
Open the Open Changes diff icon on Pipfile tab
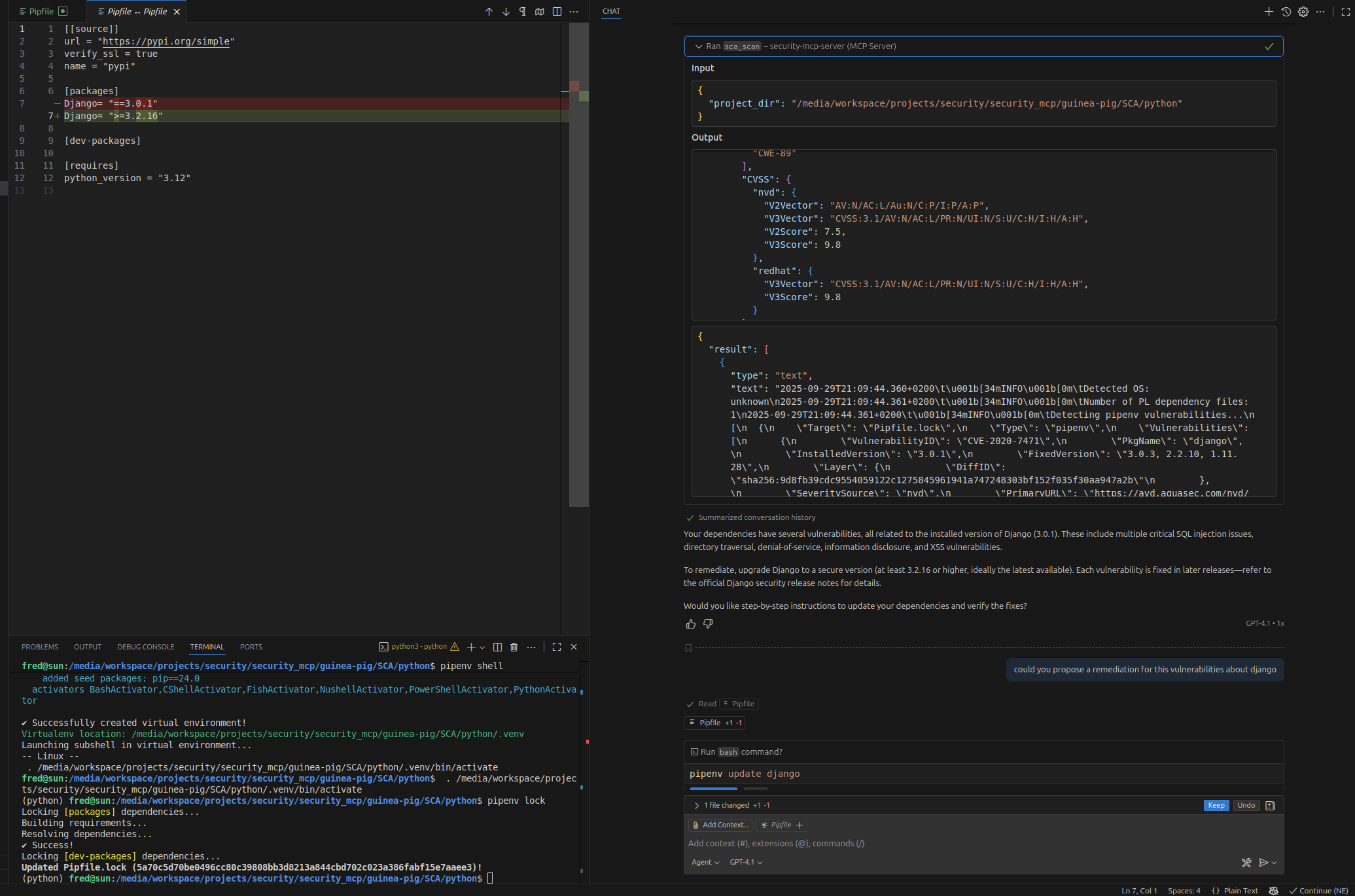pyautogui.click(x=62, y=11)
